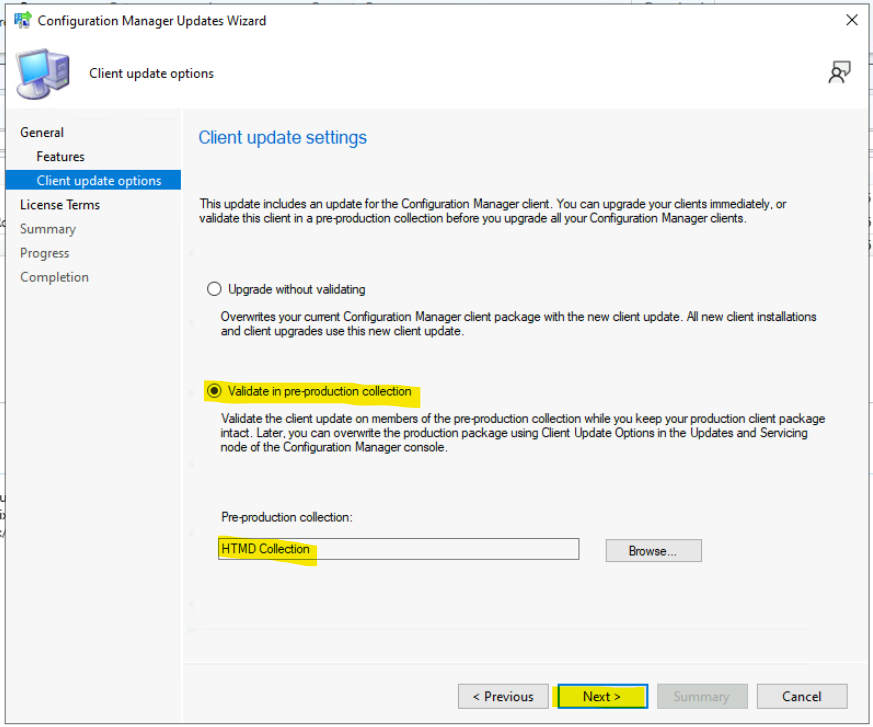Browse for a pre-production collection
The image size is (873, 727).
click(x=653, y=551)
